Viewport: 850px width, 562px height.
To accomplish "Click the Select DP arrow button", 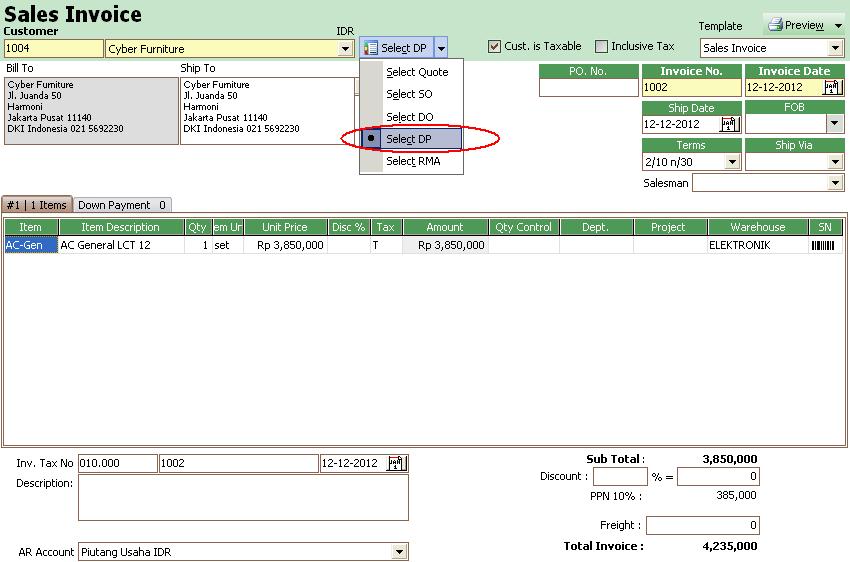I will click(x=441, y=48).
